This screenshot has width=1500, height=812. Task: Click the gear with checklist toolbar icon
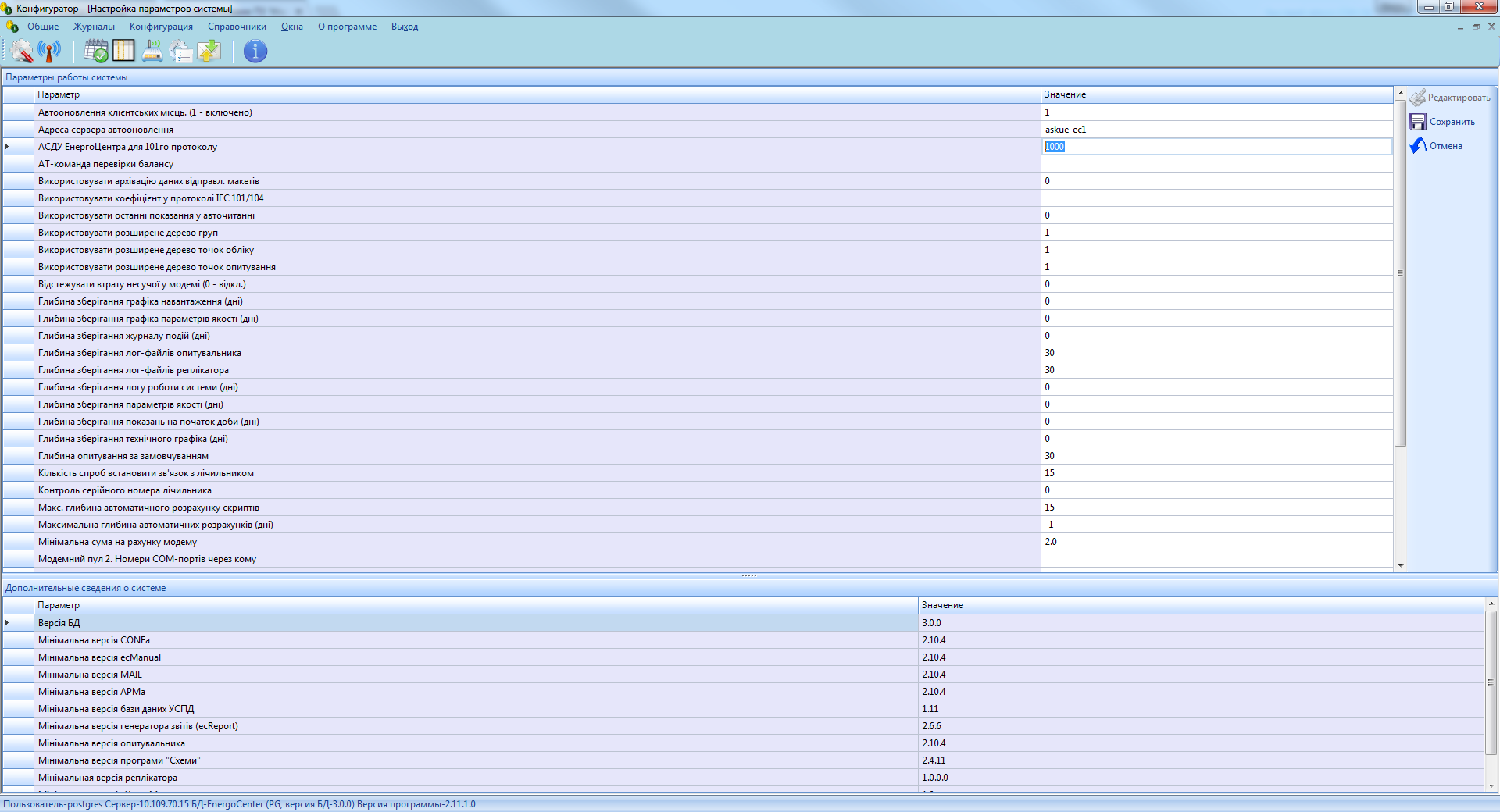180,52
